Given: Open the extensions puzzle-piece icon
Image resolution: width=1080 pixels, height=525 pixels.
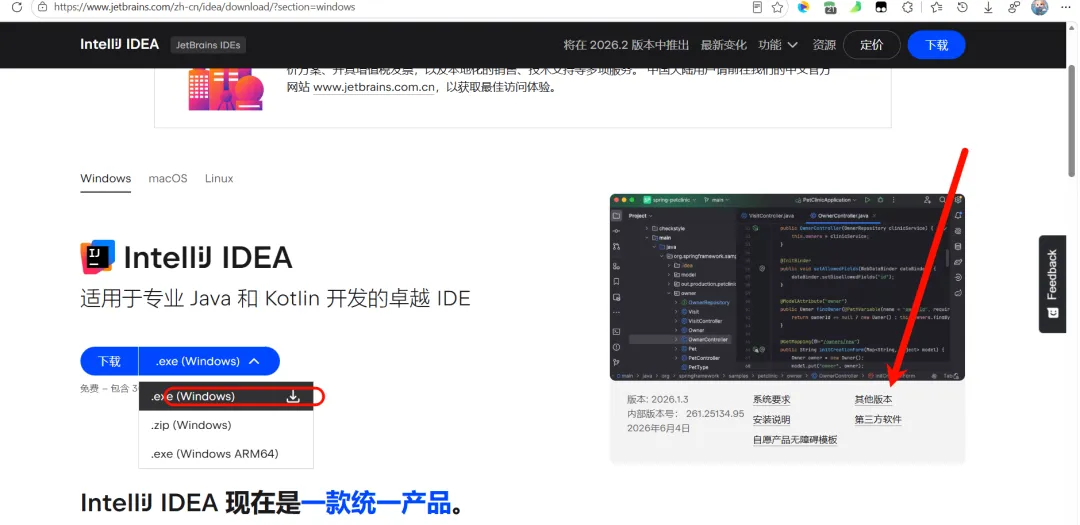Looking at the screenshot, I should [908, 7].
